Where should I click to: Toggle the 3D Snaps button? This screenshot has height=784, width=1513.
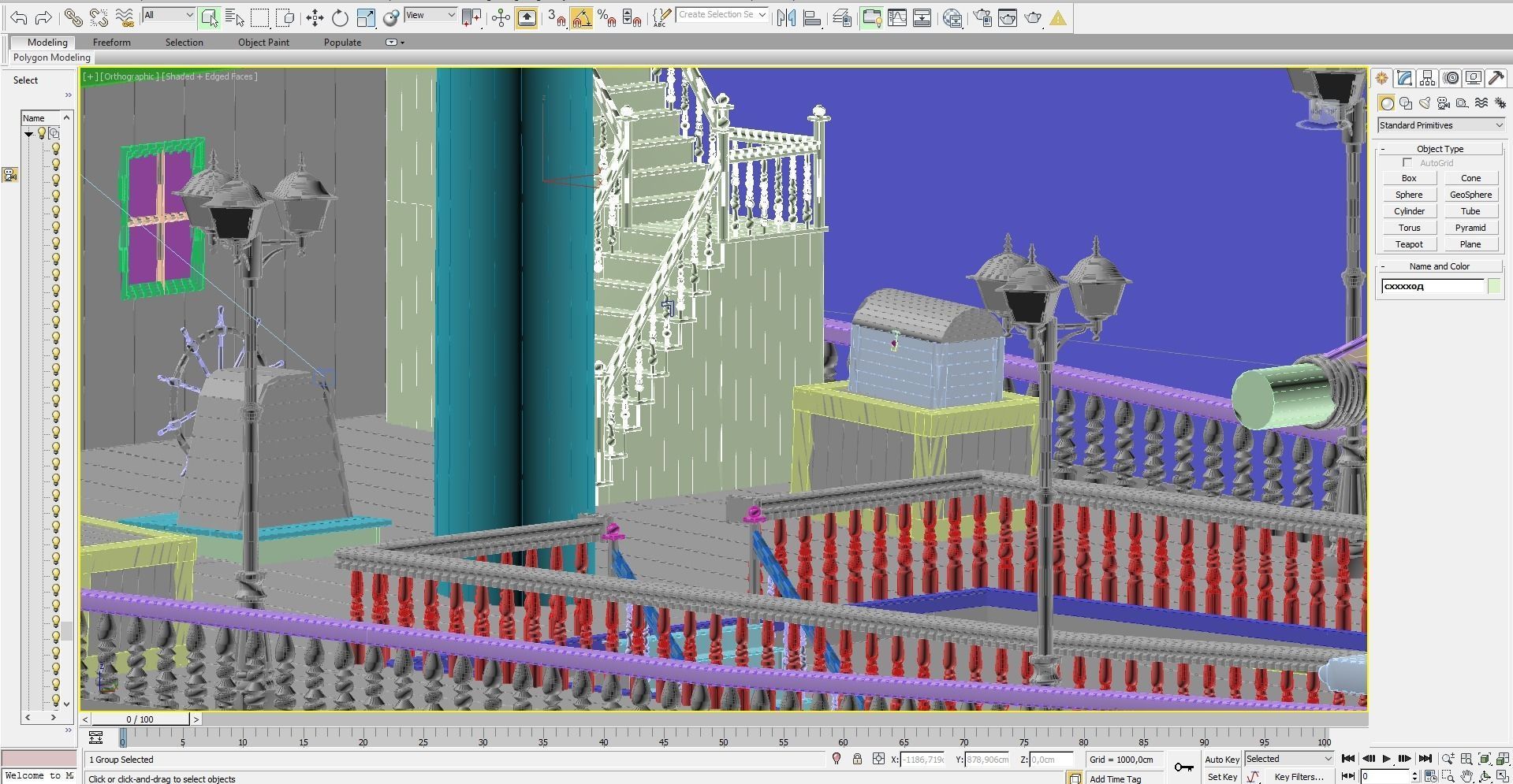[557, 17]
